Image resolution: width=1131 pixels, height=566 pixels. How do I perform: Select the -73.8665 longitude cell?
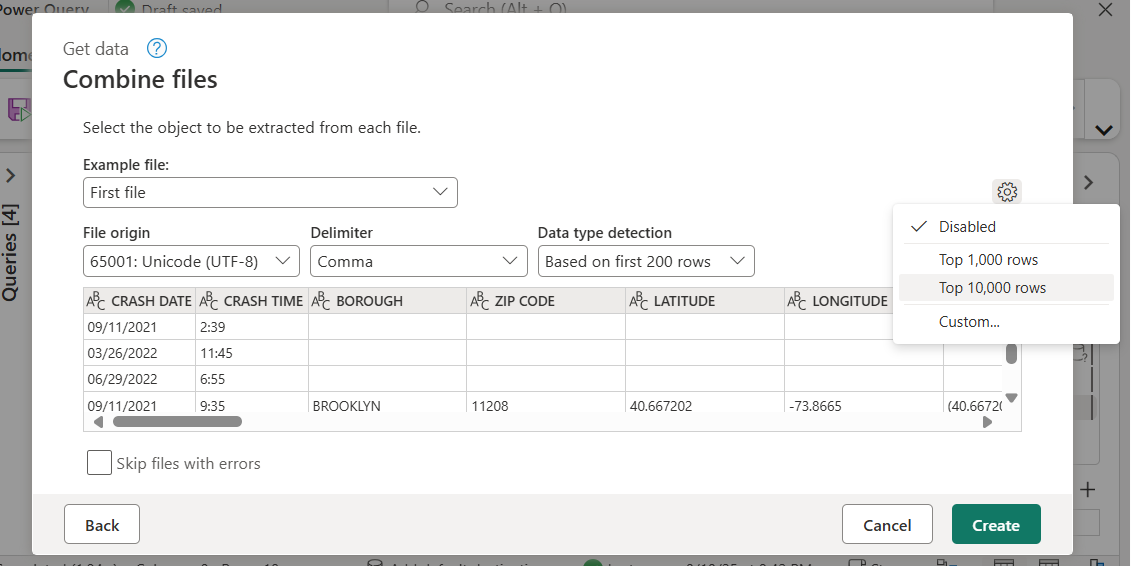[864, 403]
